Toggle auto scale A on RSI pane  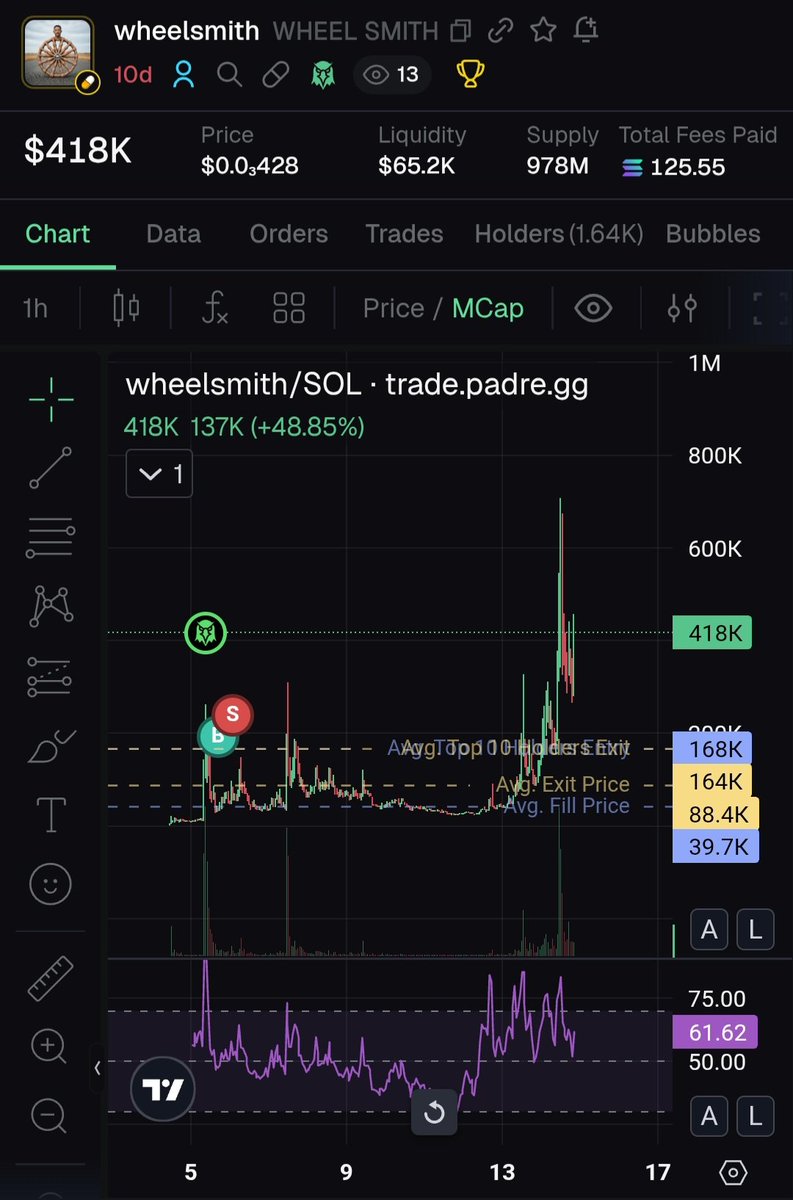(x=710, y=1114)
